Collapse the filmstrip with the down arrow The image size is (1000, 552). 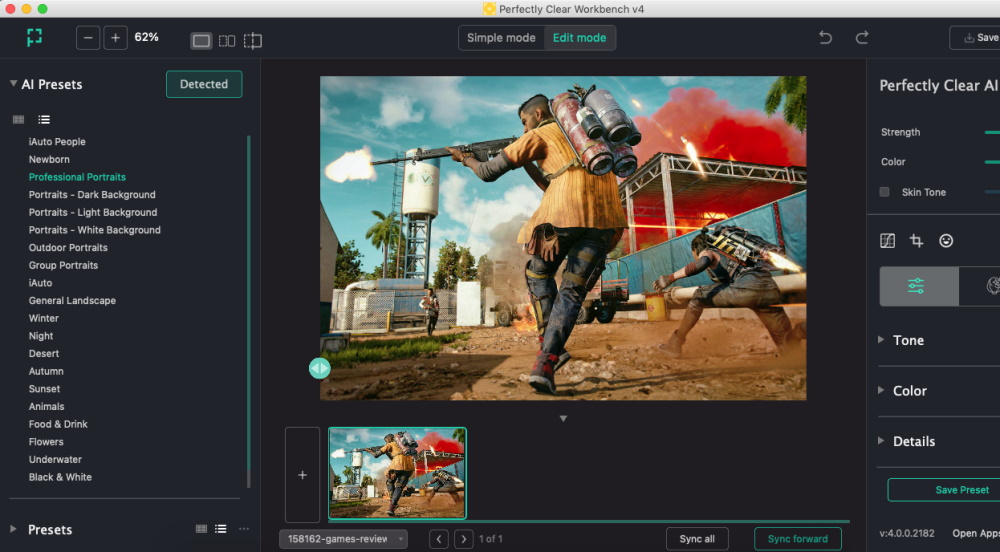pos(563,419)
